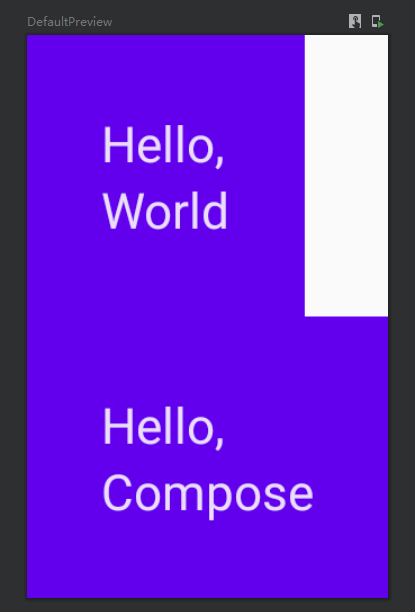Click the white rectangle in the preview

tap(346, 176)
